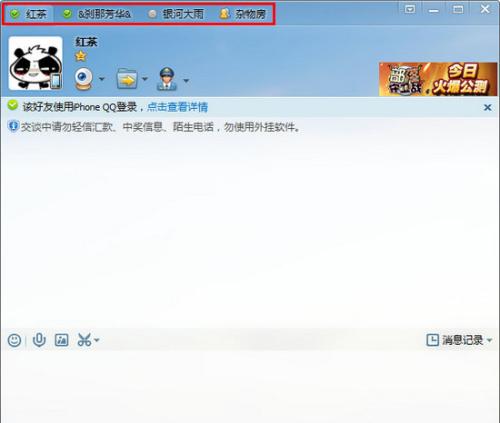Minimize the chat window

tap(434, 11)
